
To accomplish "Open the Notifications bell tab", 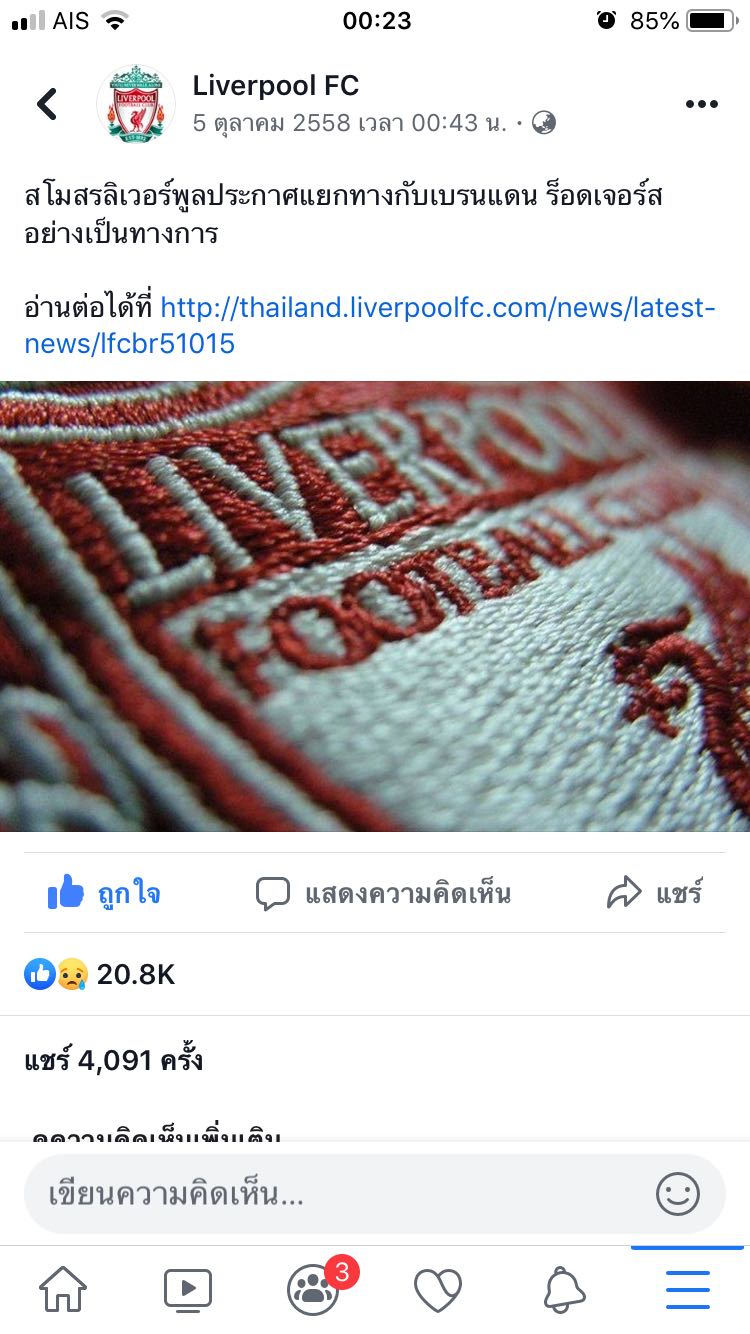I will click(564, 1290).
